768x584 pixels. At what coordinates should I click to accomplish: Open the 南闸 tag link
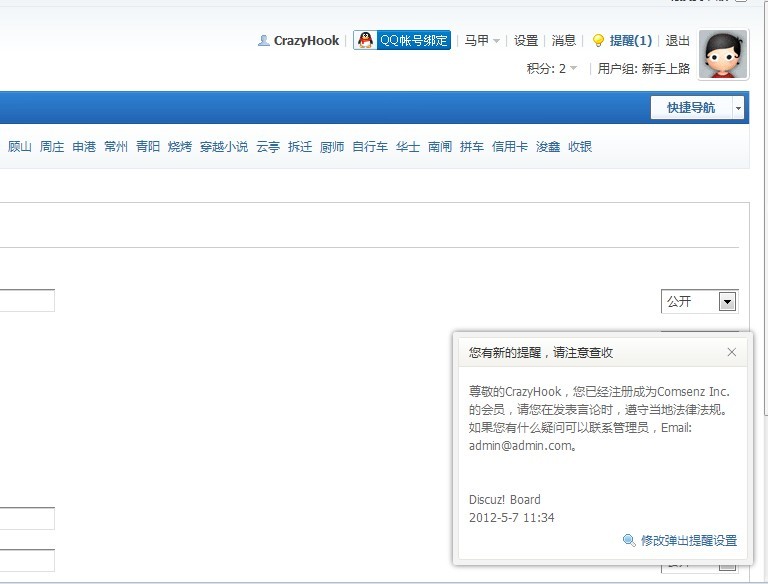click(440, 146)
